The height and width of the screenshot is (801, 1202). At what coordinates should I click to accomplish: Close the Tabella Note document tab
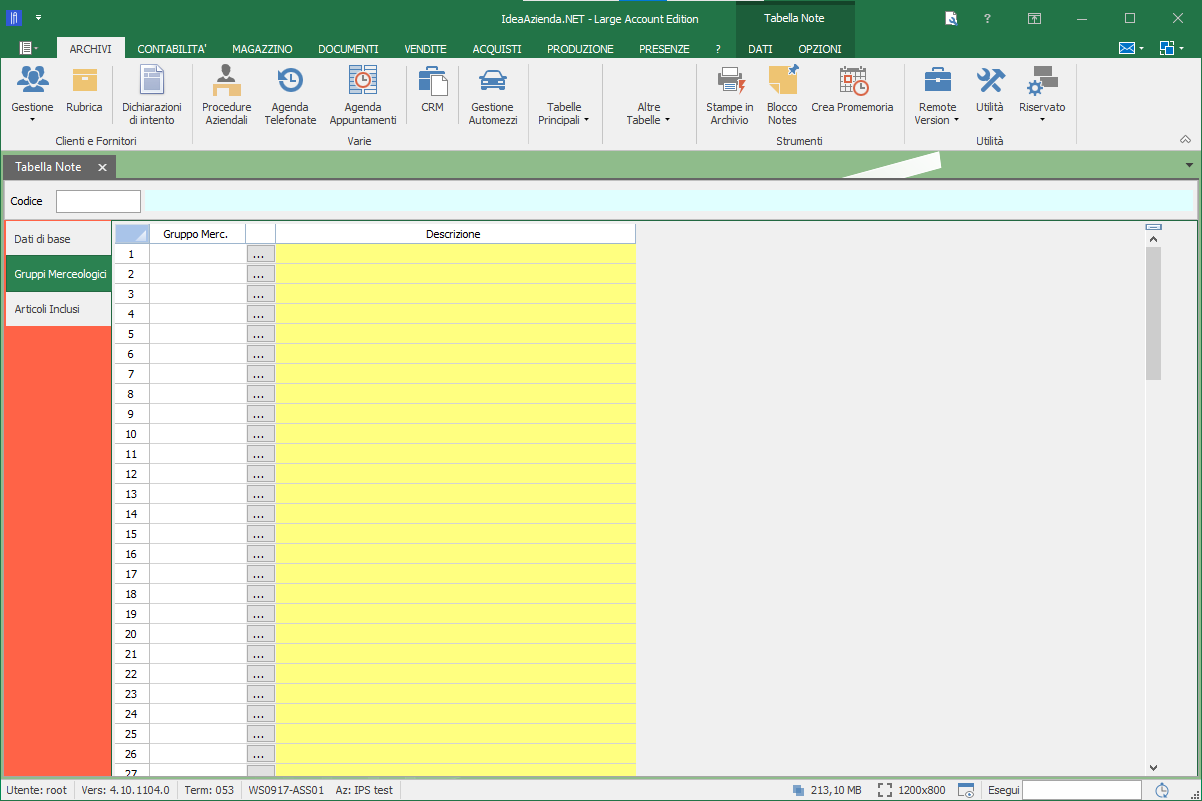pyautogui.click(x=102, y=167)
